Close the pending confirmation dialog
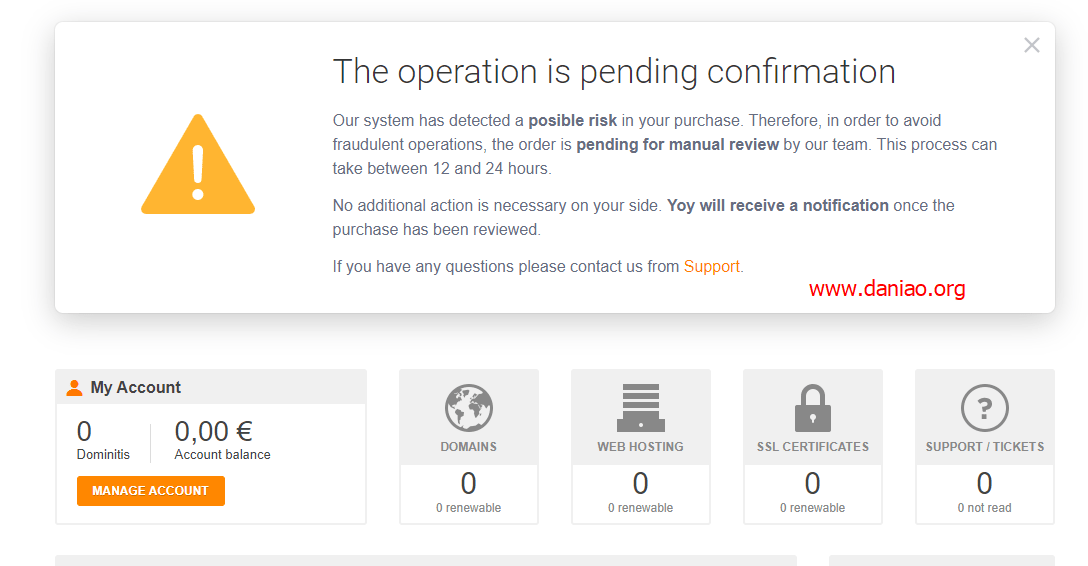Viewport: 1088px width, 566px height. (1032, 45)
